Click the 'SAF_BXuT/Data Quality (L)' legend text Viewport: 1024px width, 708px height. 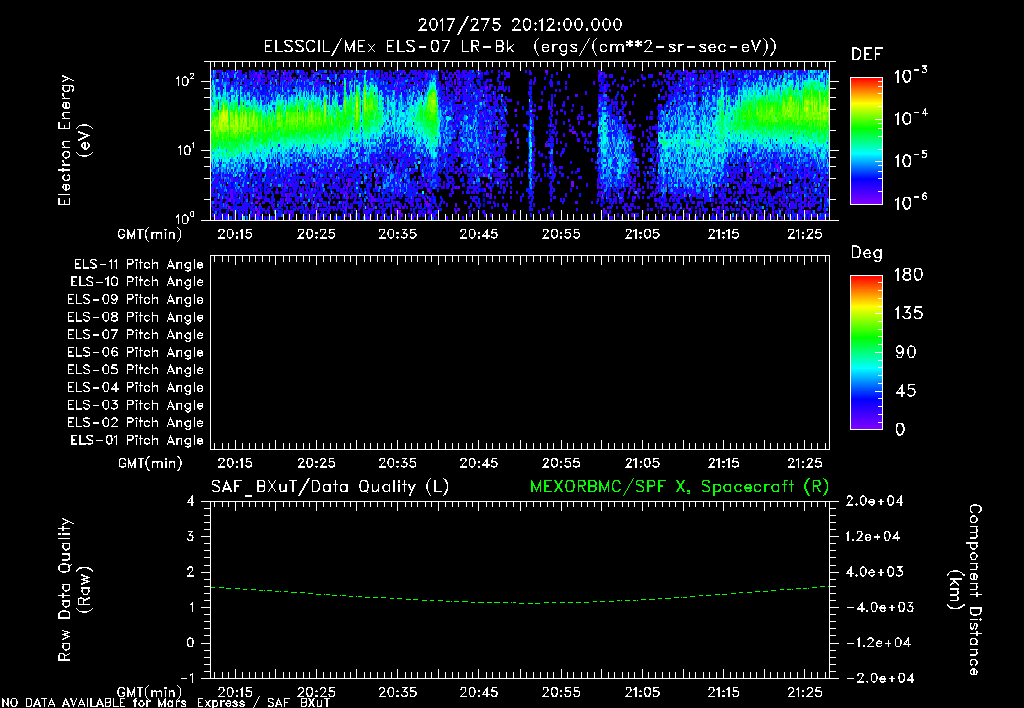pos(330,487)
